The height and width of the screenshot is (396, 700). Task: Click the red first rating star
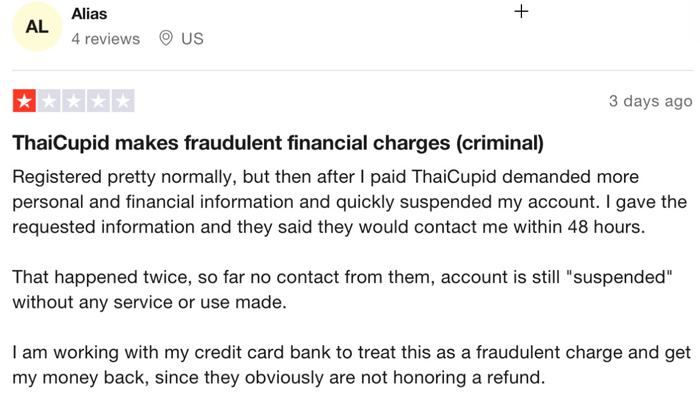[24, 101]
